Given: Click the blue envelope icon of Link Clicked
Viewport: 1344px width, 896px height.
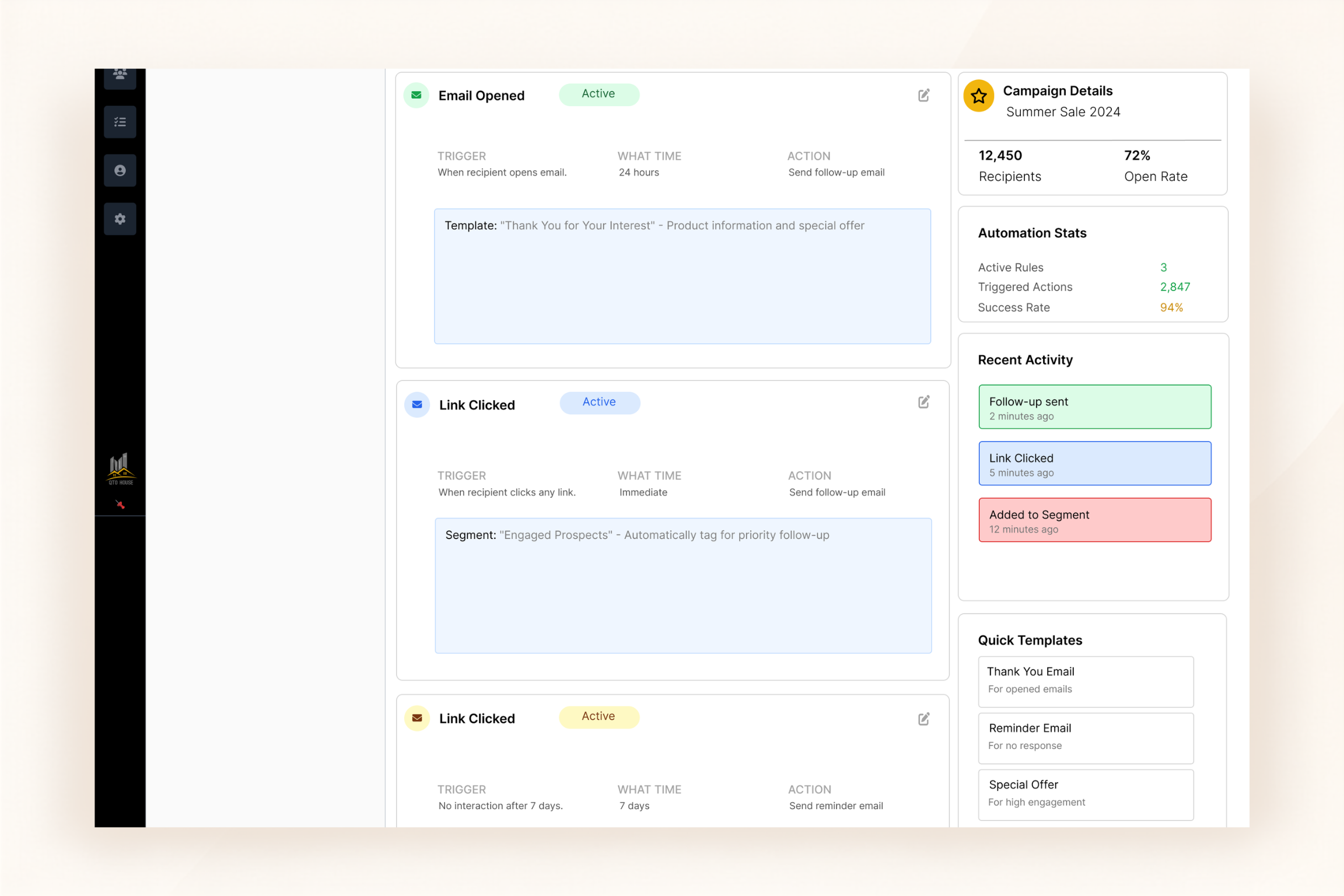Looking at the screenshot, I should (x=417, y=404).
